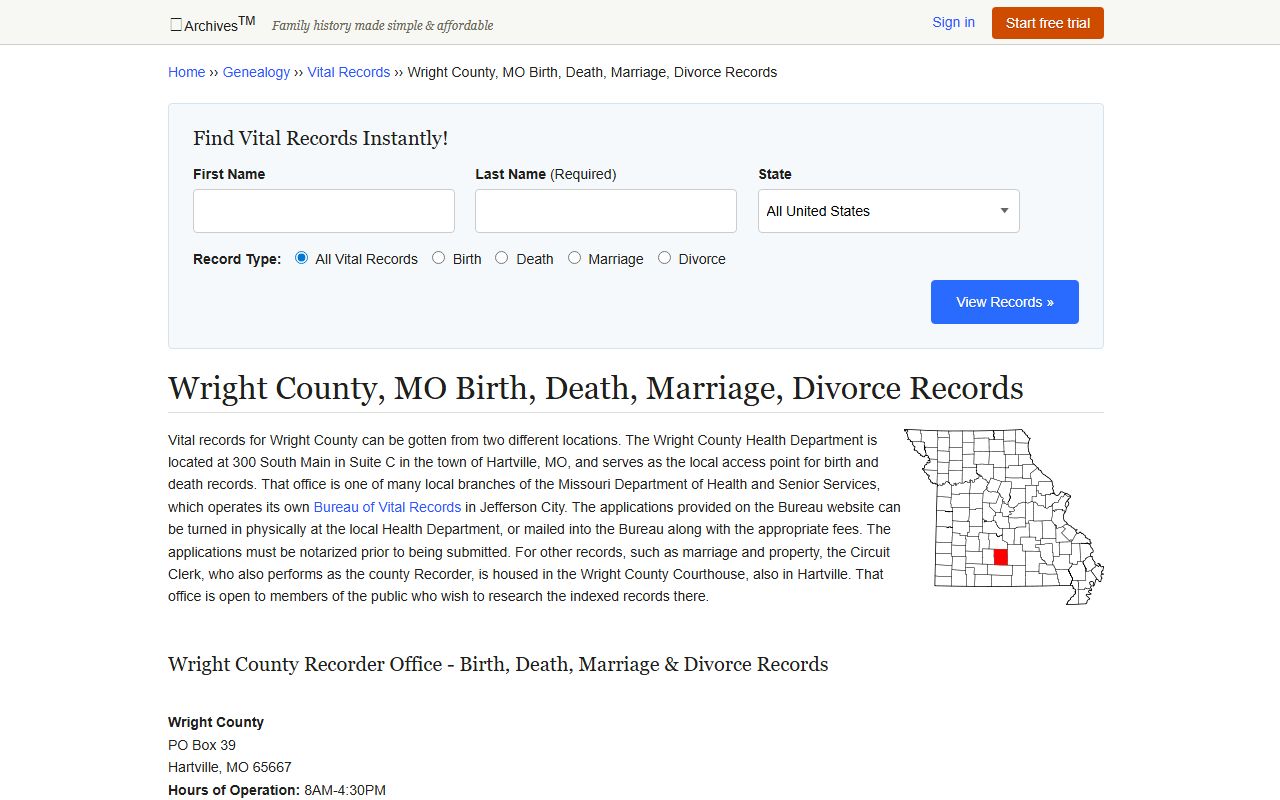The width and height of the screenshot is (1280, 800).
Task: Focus the First Name field
Action: (x=324, y=211)
